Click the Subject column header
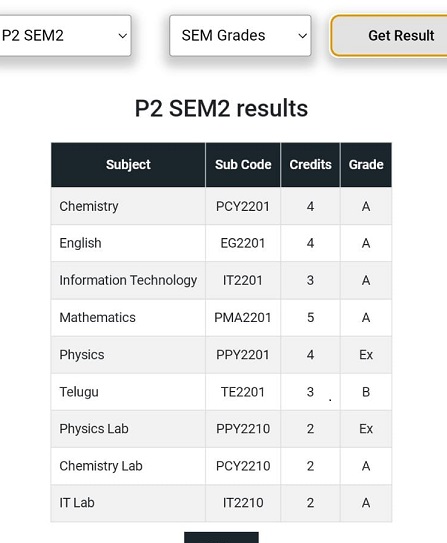Viewport: 447px width, 543px height. [128, 165]
